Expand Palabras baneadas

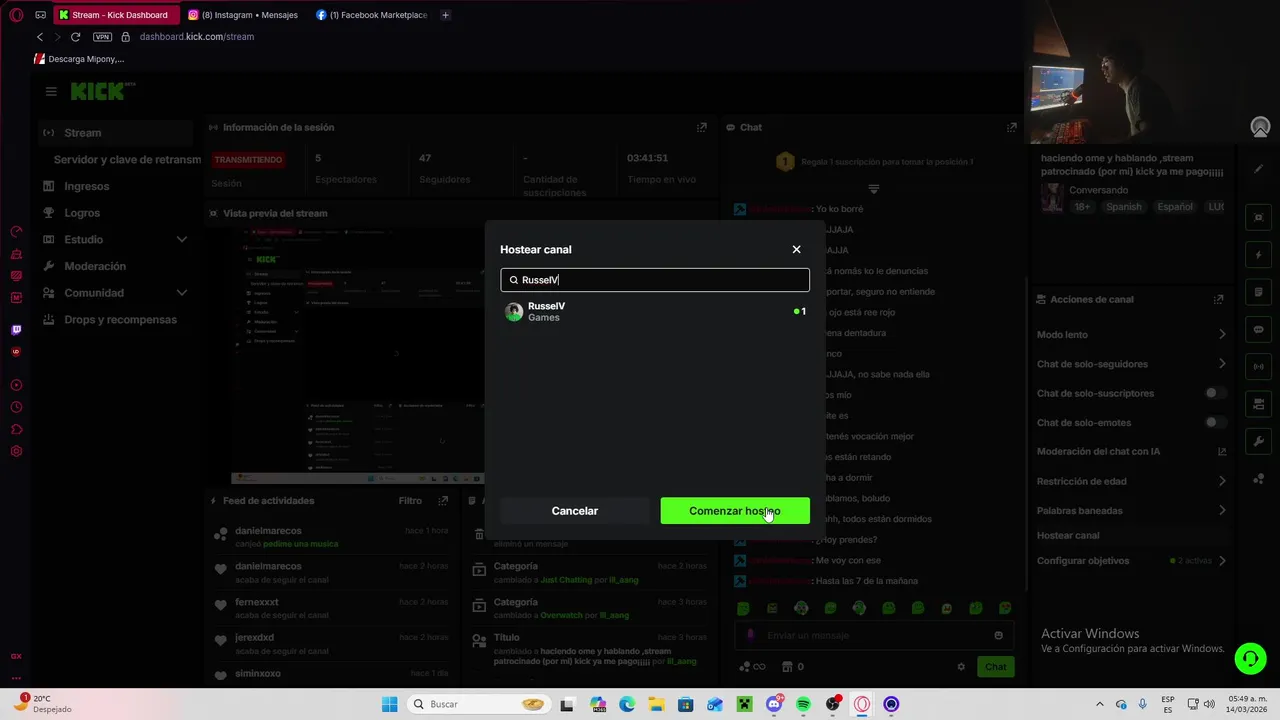click(x=1131, y=511)
